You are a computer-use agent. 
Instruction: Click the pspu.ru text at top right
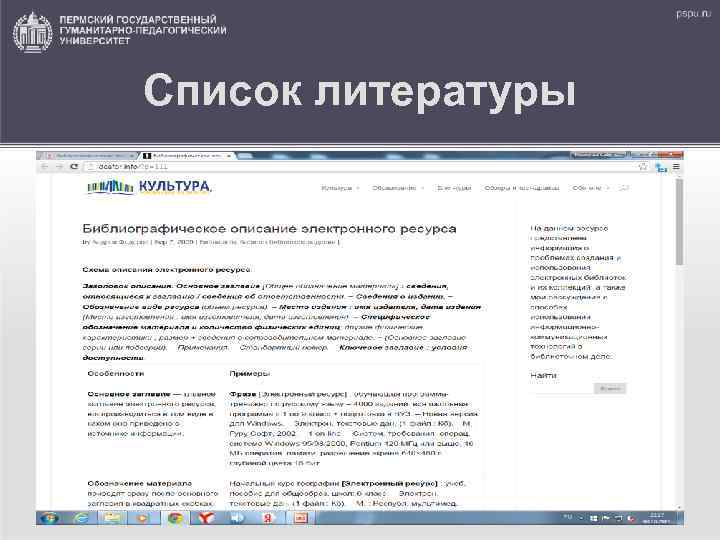pyautogui.click(x=693, y=13)
